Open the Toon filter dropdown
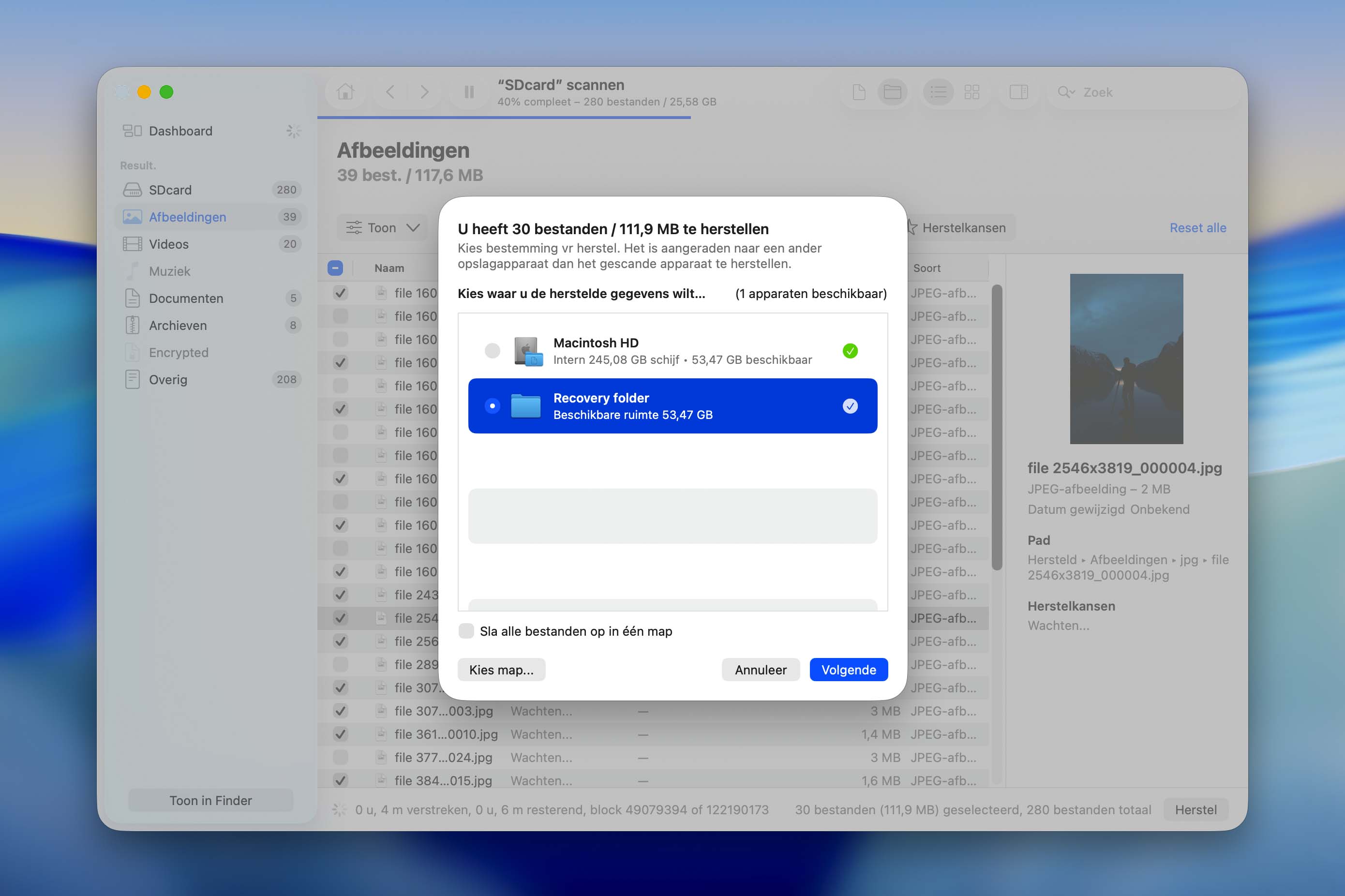This screenshot has height=896, width=1345. [x=382, y=228]
